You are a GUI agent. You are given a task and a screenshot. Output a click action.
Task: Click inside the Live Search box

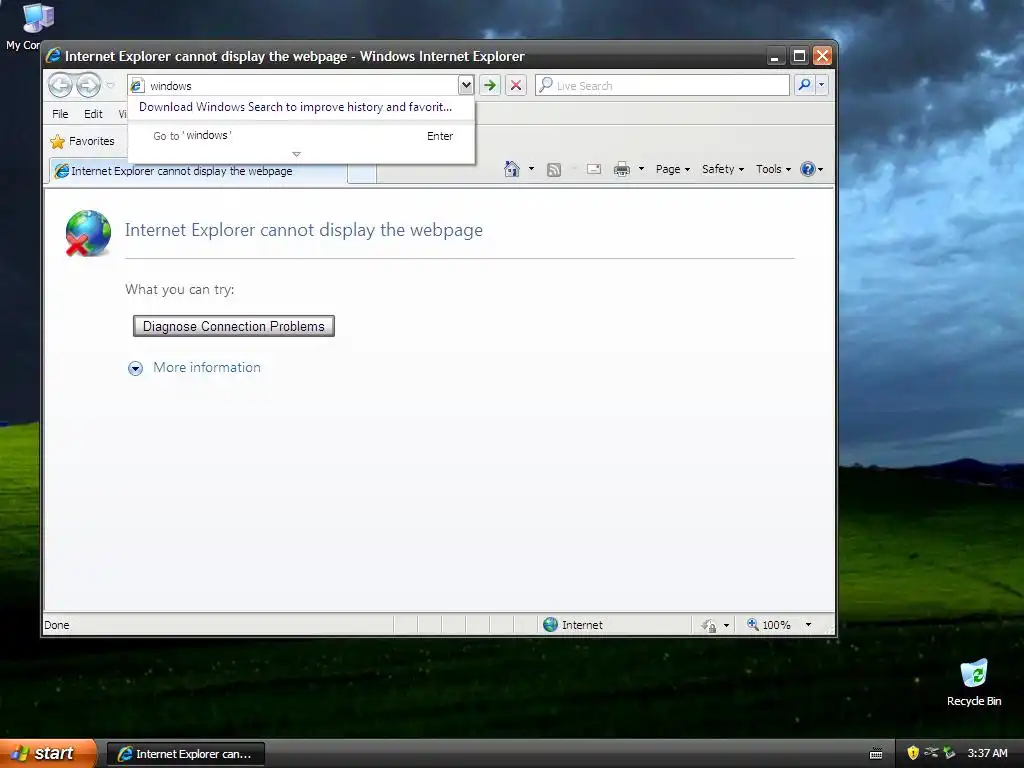(662, 86)
